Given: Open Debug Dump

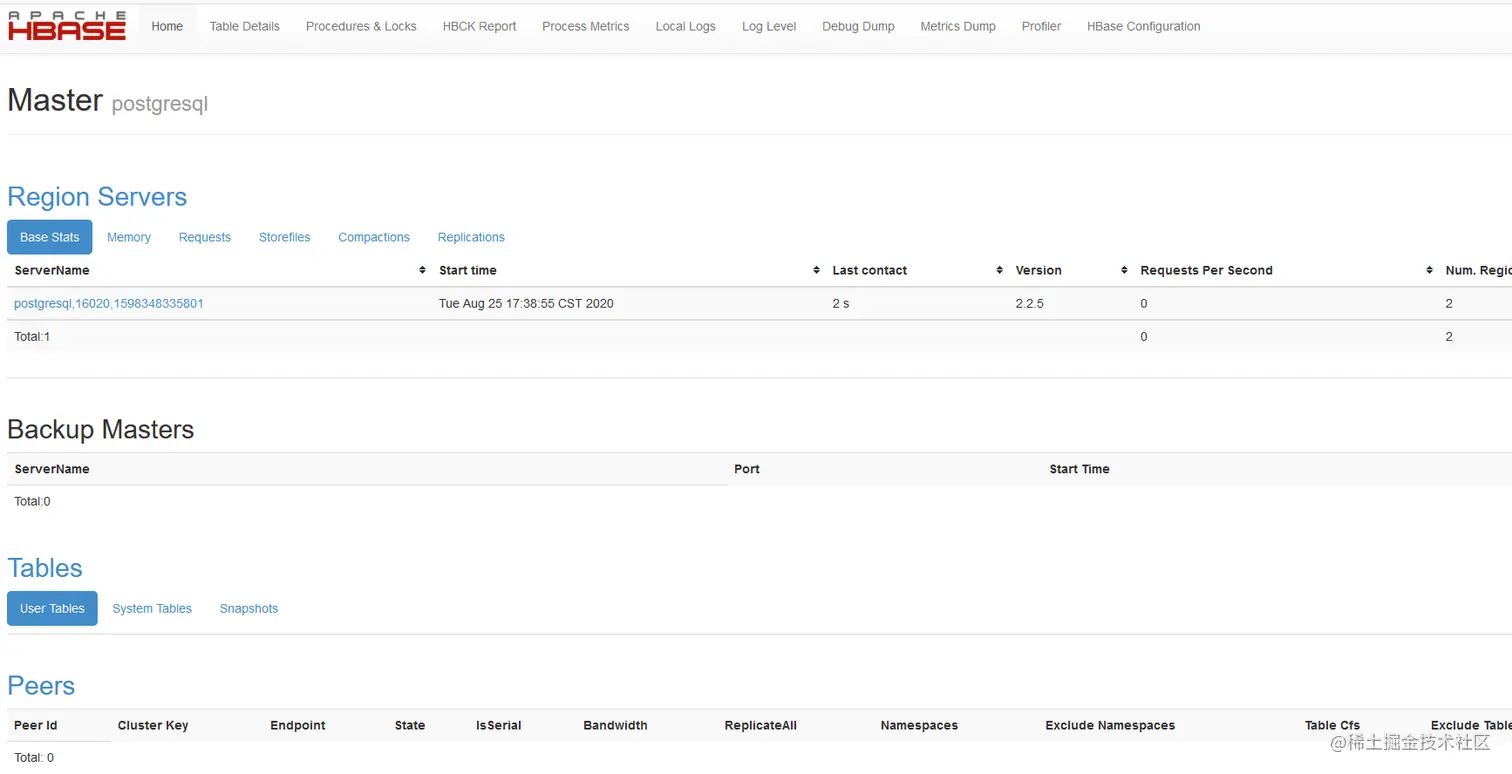Looking at the screenshot, I should [859, 27].
